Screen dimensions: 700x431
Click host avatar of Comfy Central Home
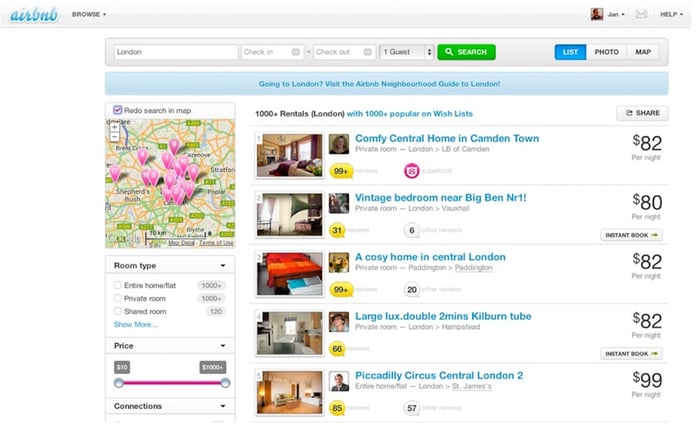click(339, 144)
